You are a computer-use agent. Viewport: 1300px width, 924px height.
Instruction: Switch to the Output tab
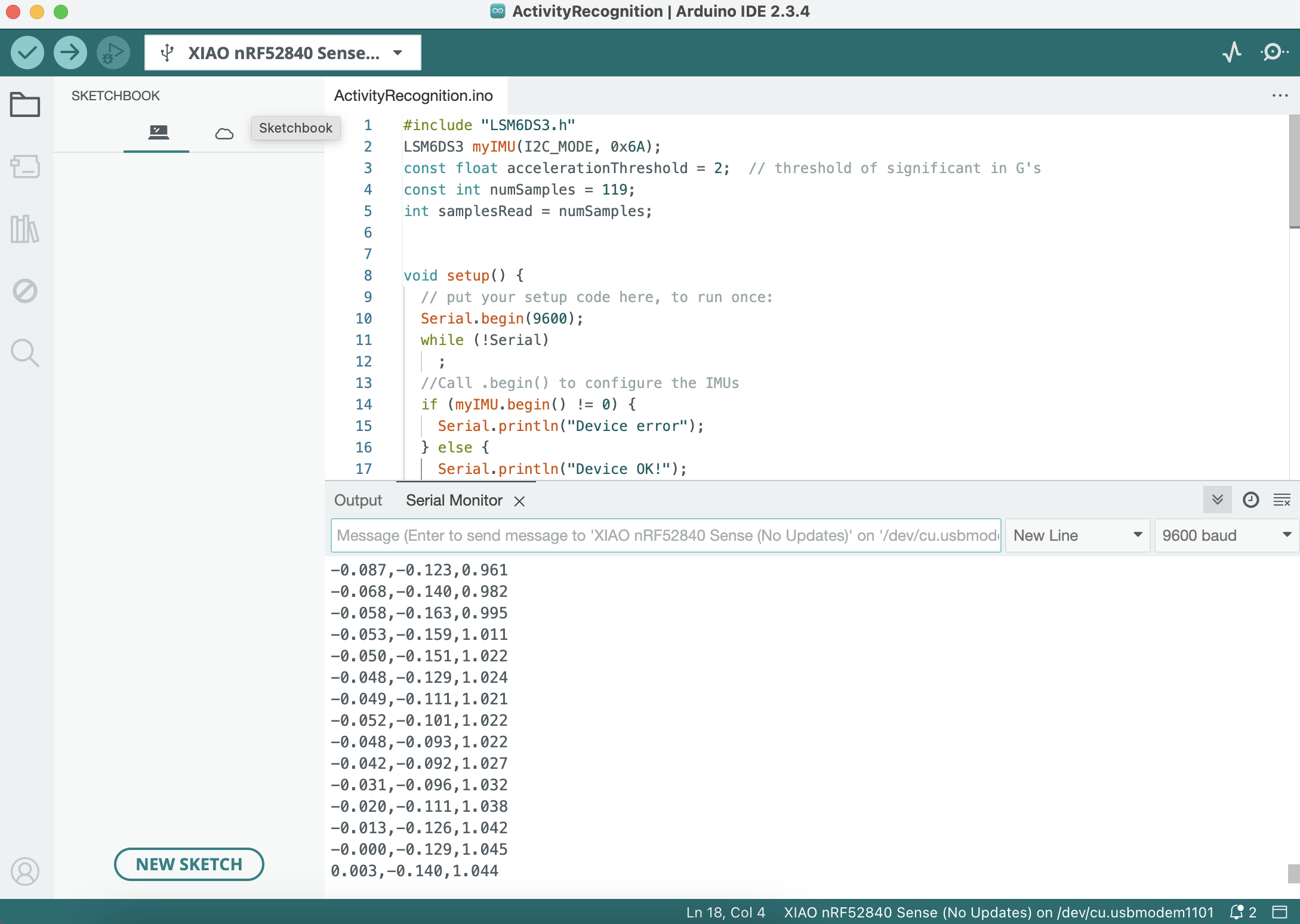point(358,500)
